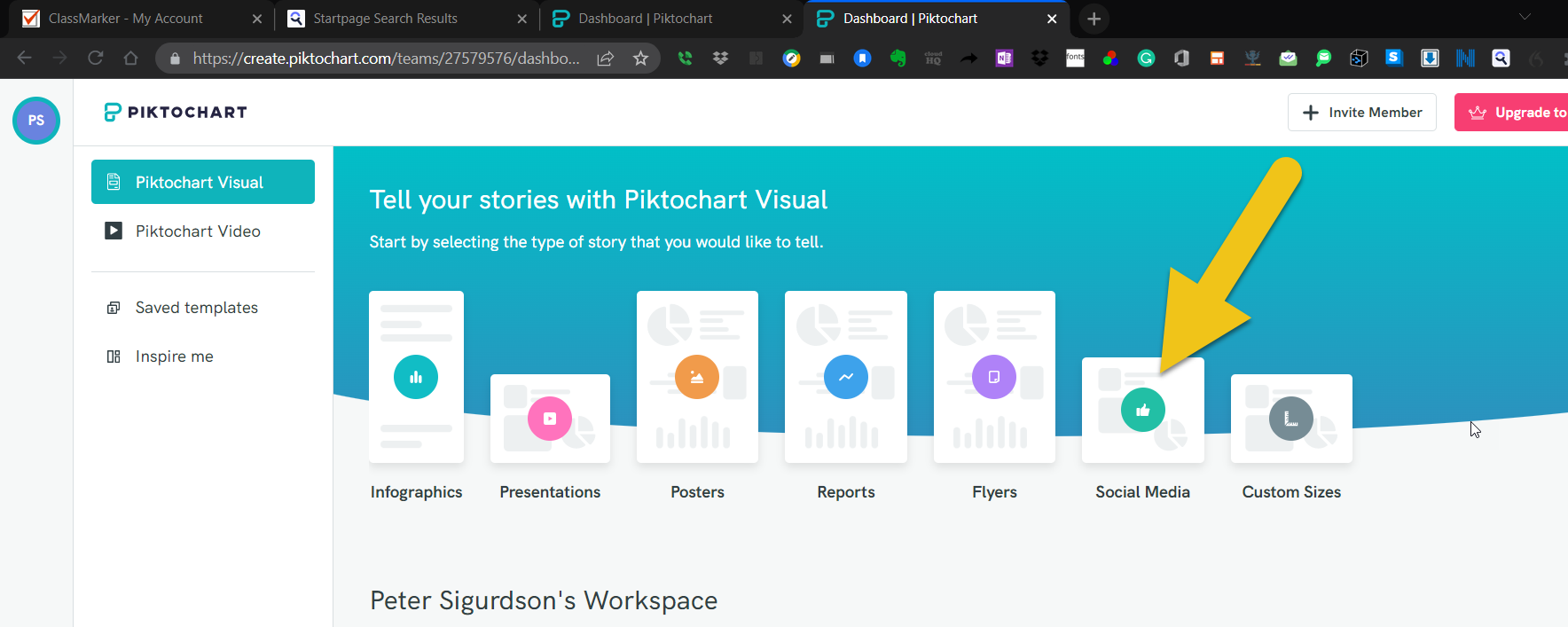1568x627 pixels.
Task: Click the URL address bar
Action: click(x=386, y=59)
